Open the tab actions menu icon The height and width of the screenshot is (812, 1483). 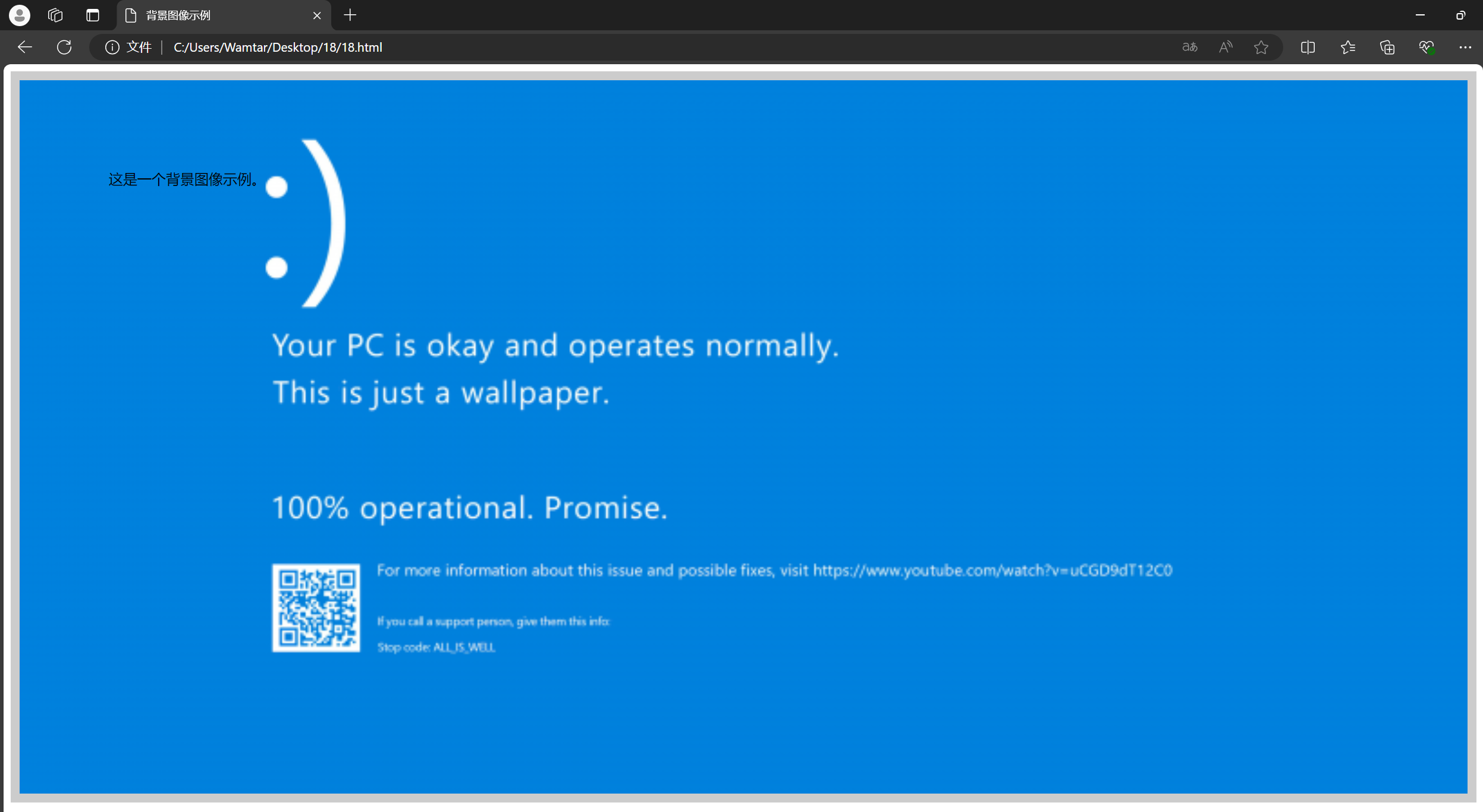pyautogui.click(x=93, y=15)
